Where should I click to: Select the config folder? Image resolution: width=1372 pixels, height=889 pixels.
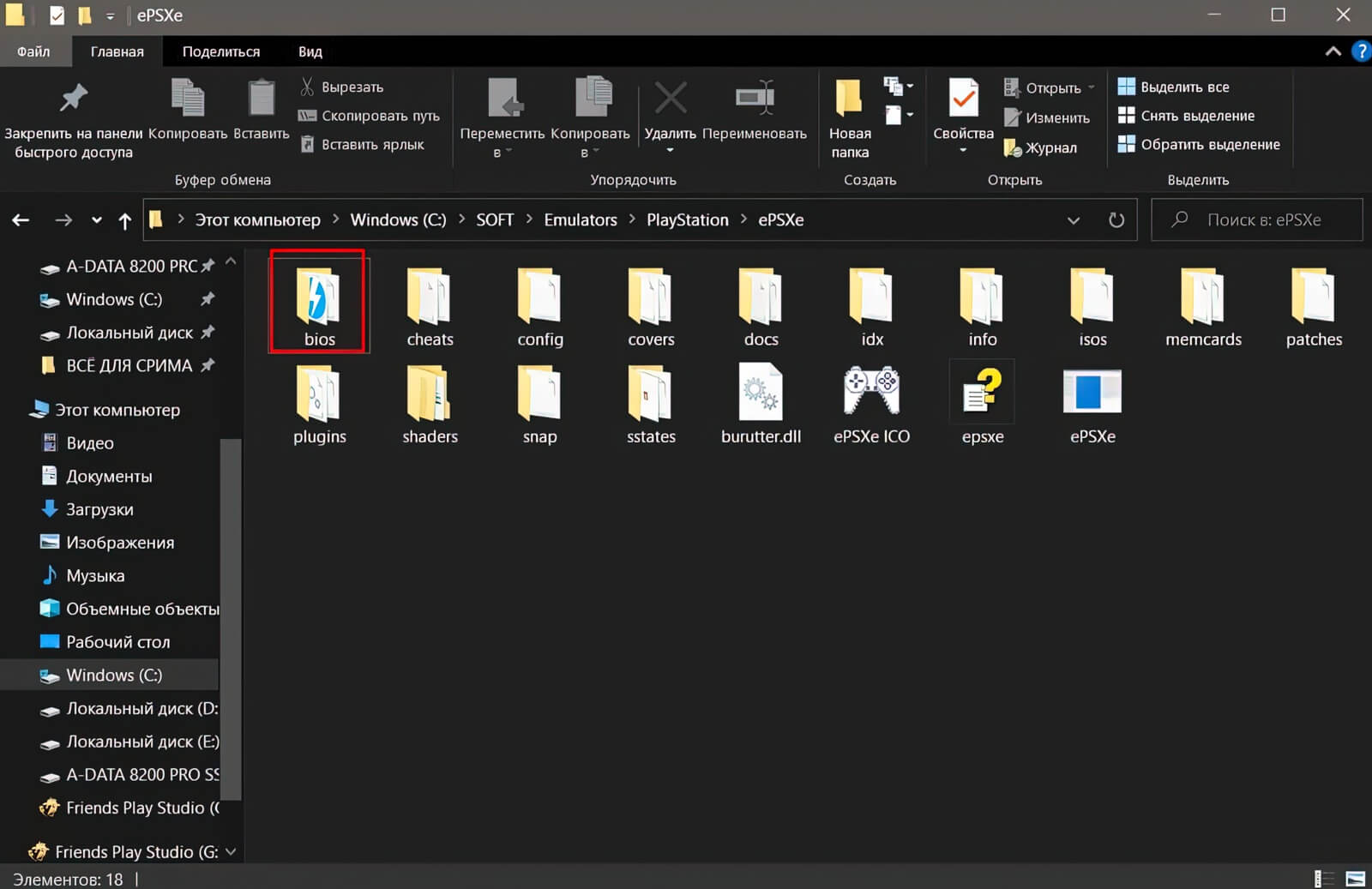(540, 307)
